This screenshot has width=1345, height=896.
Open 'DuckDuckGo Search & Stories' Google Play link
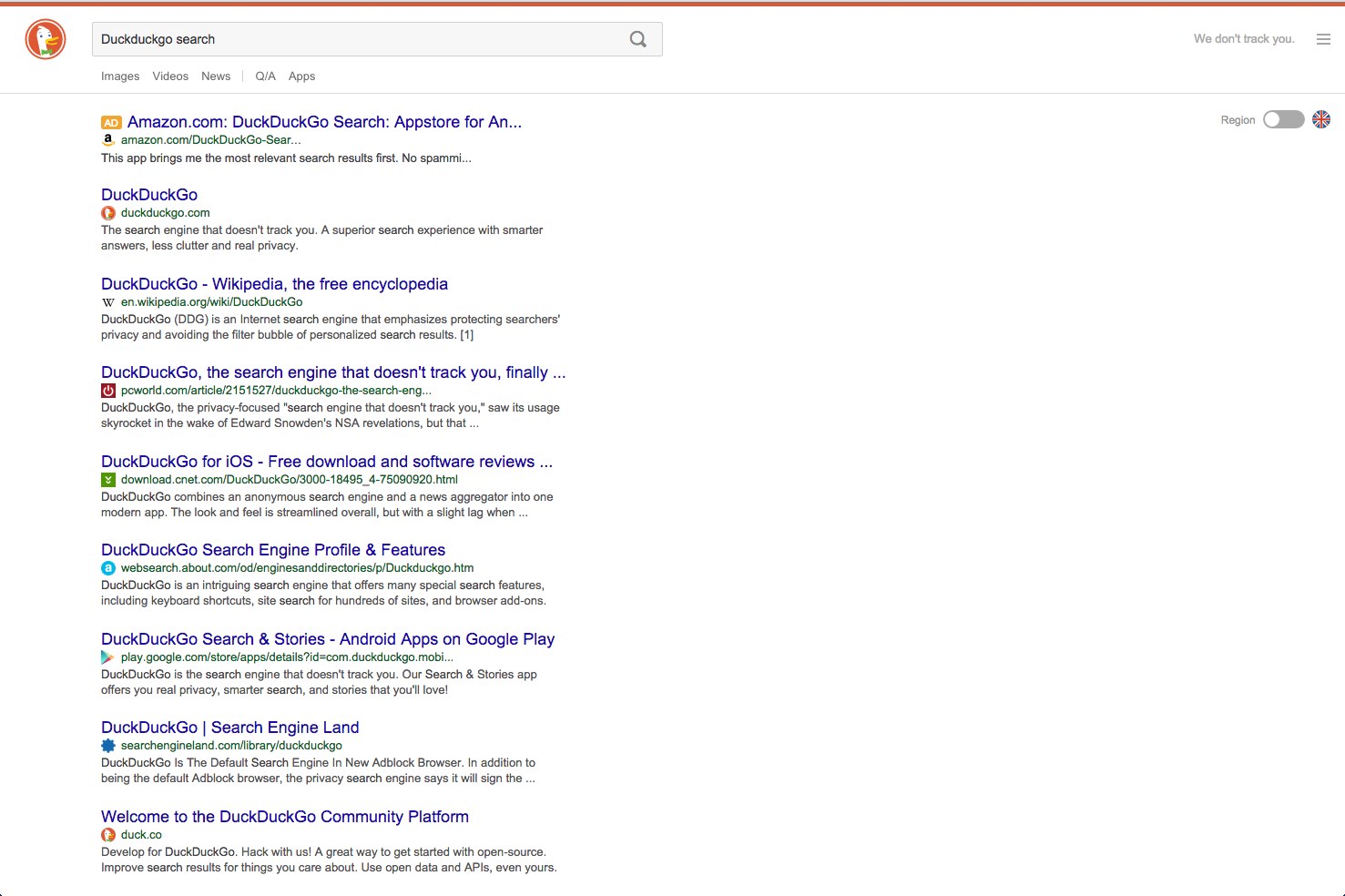pos(328,639)
